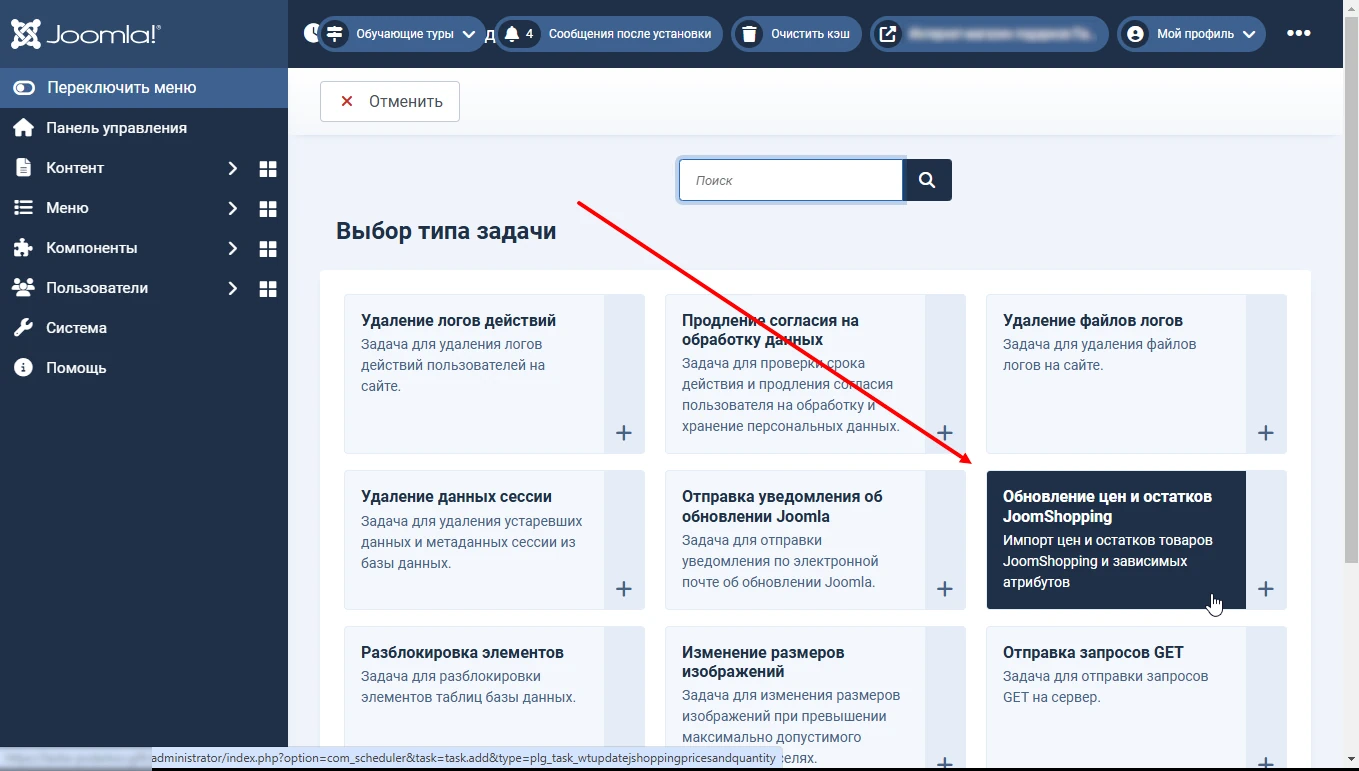
Task: Click the search magnifier button
Action: click(927, 180)
